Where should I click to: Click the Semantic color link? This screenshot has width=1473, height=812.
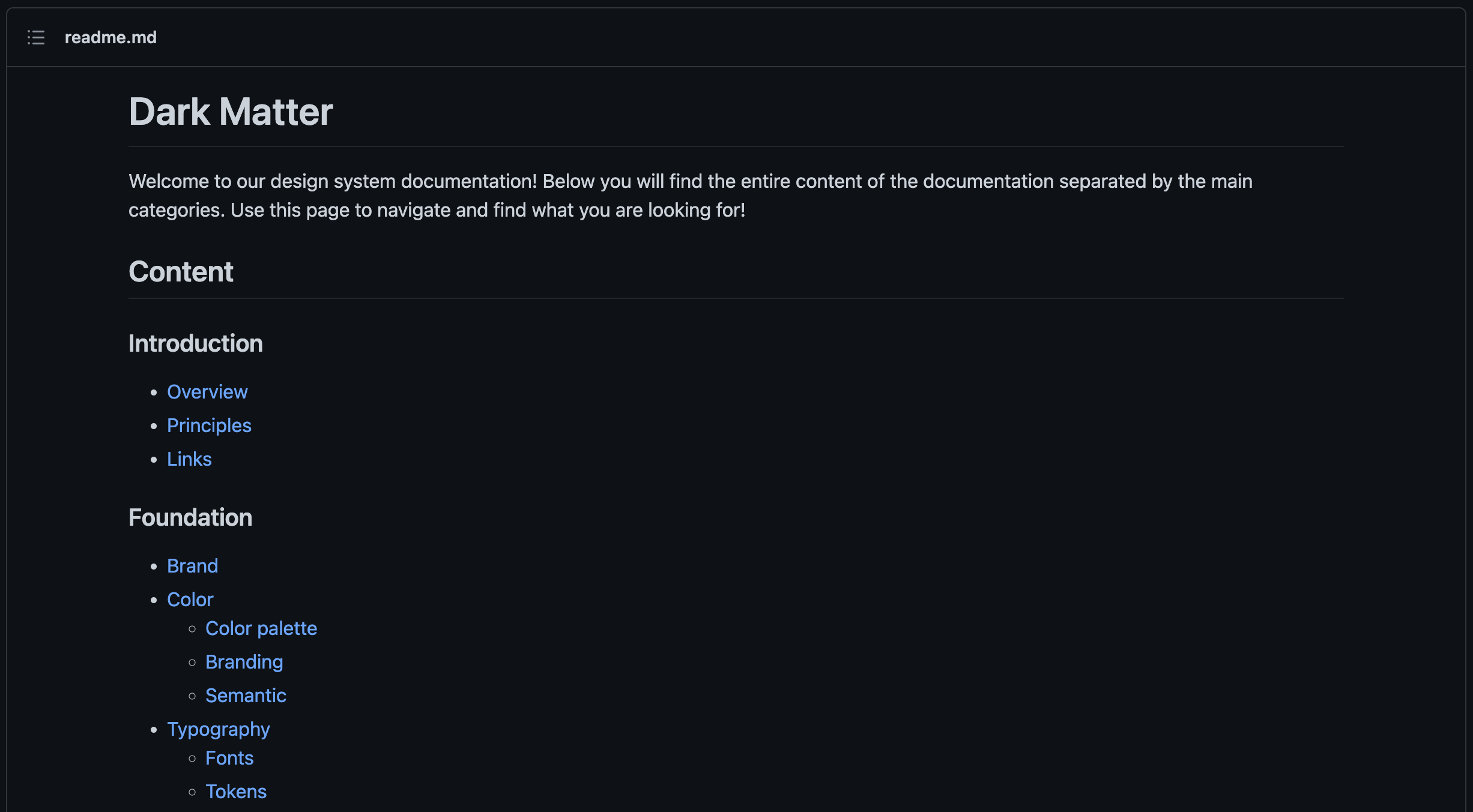tap(245, 695)
